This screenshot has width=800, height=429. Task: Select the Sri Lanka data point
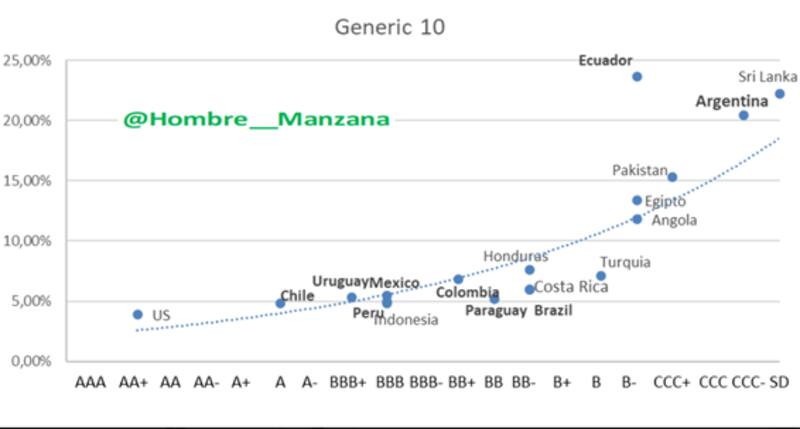point(779,94)
